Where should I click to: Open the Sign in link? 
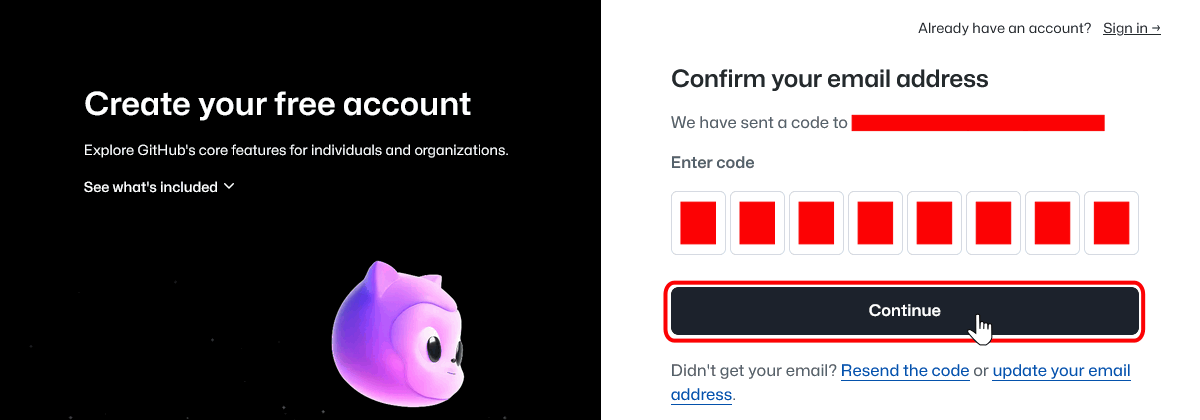click(1131, 28)
